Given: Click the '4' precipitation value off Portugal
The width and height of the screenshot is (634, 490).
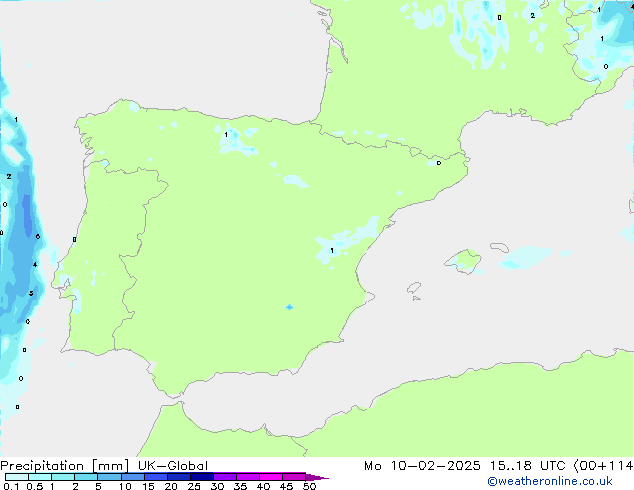Looking at the screenshot, I should [35, 265].
